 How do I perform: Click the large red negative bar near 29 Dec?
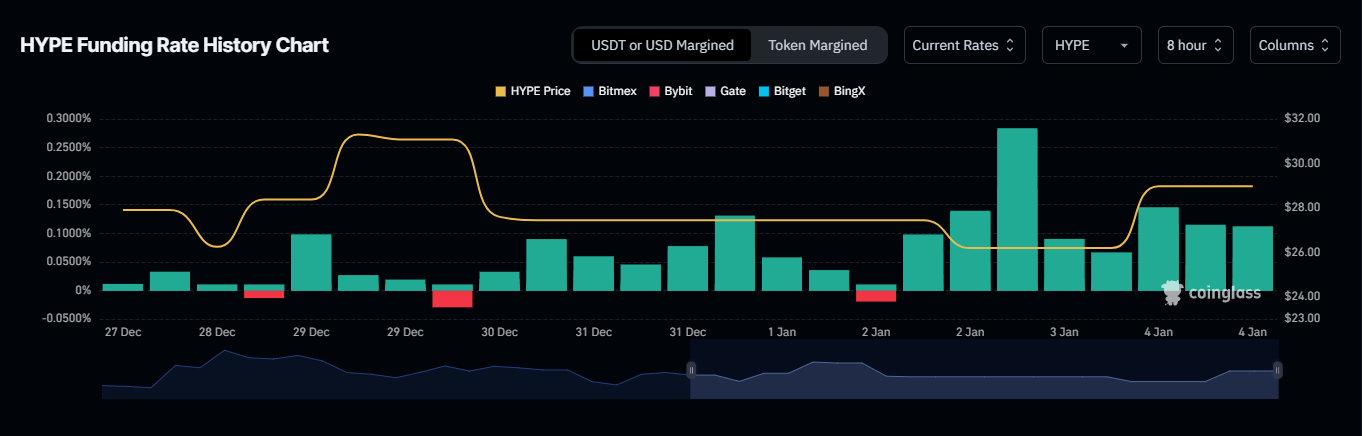(x=452, y=299)
